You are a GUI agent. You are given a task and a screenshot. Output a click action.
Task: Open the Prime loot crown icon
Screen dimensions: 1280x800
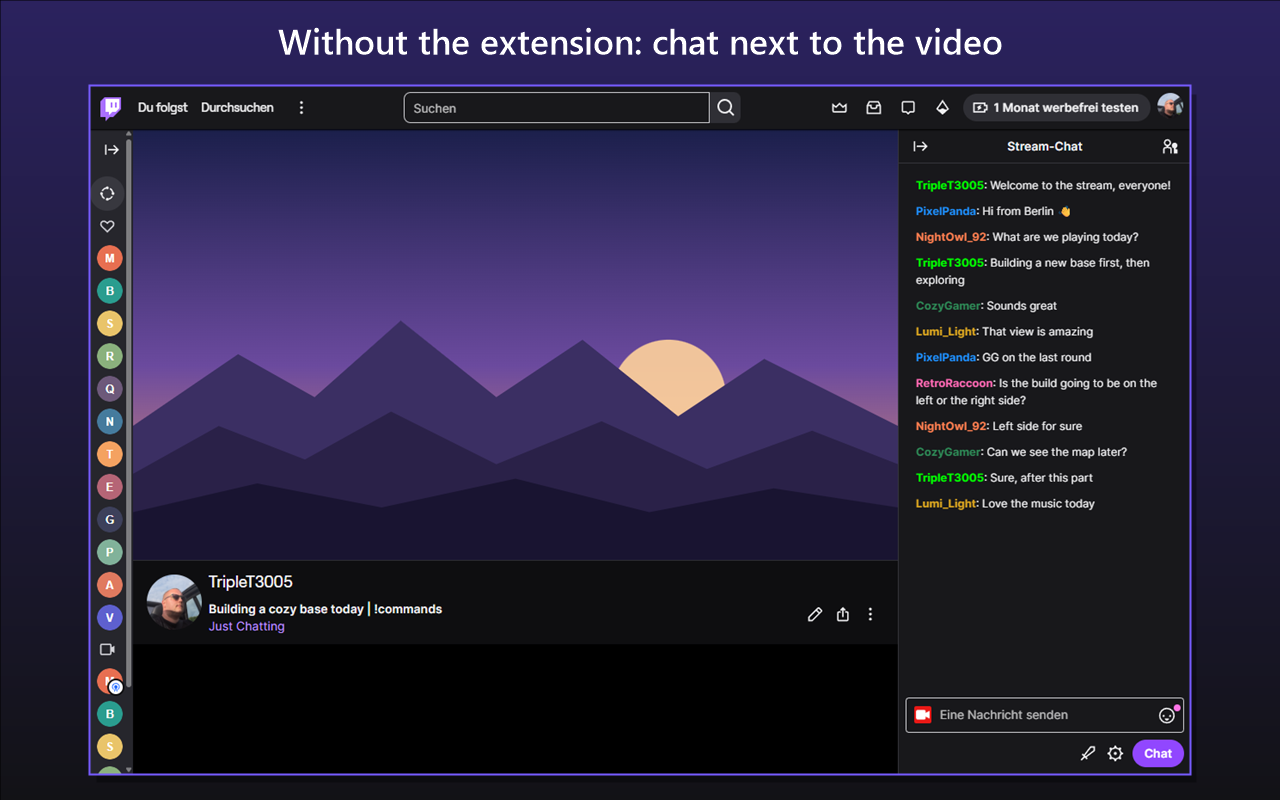[x=840, y=108]
